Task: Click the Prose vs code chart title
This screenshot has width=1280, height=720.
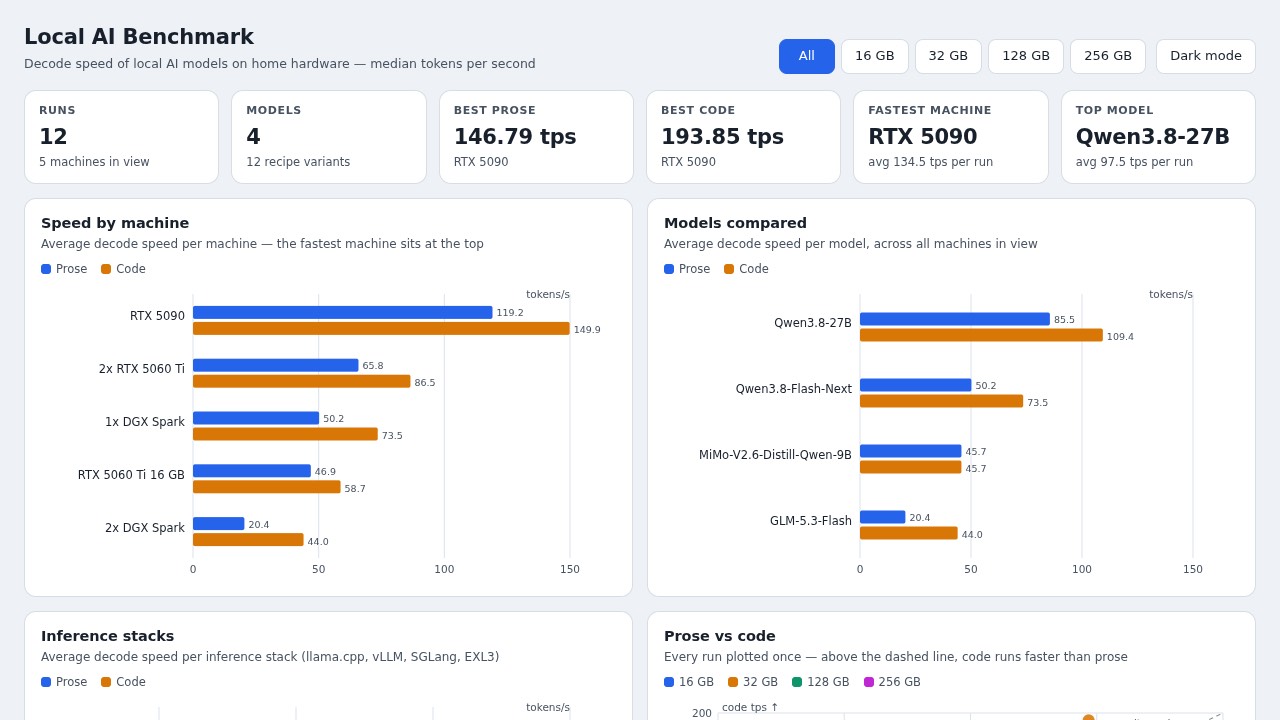Action: pos(720,636)
